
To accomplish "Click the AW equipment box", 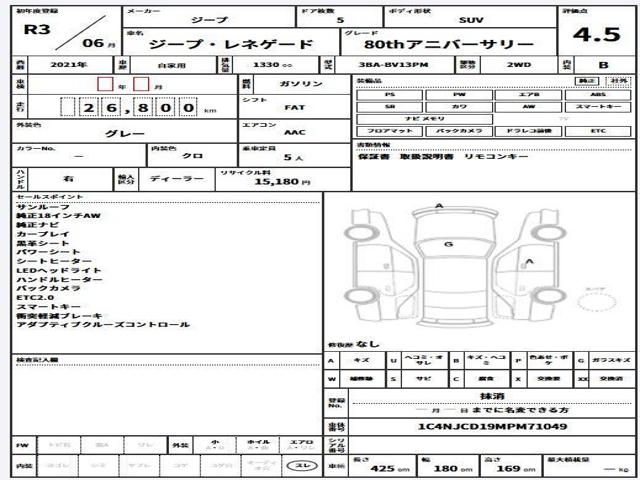I will point(529,107).
